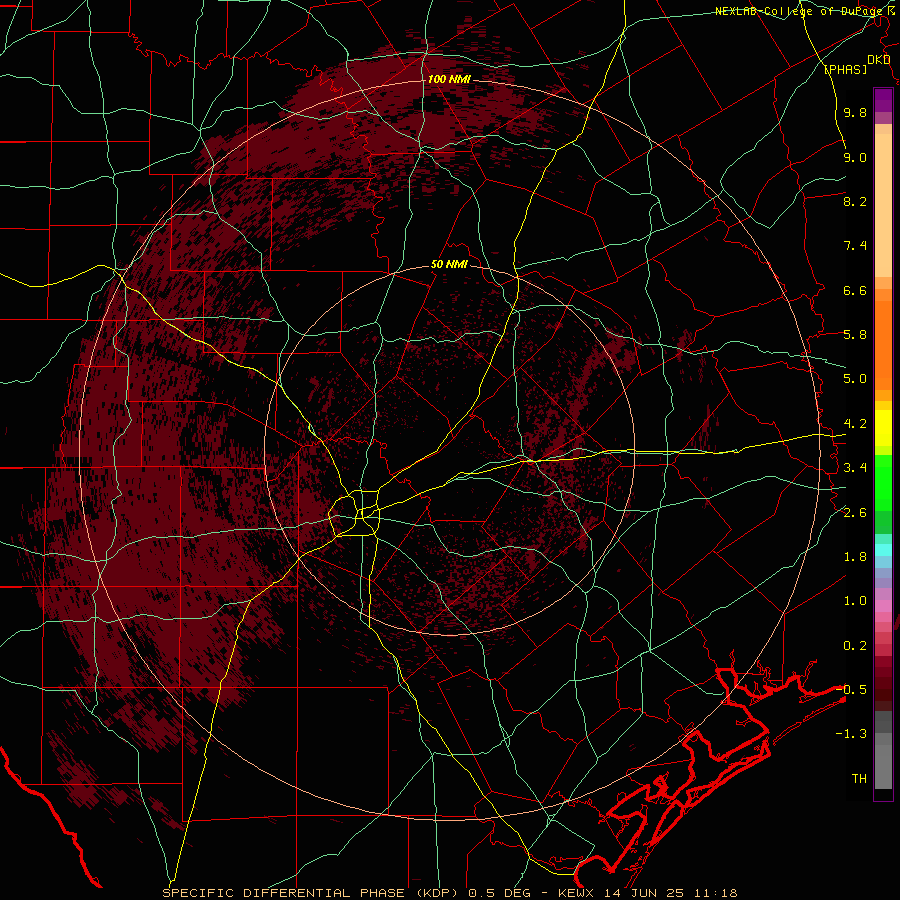The image size is (900, 900).
Task: Pick the purple top segment of color scale
Action: click(x=883, y=100)
